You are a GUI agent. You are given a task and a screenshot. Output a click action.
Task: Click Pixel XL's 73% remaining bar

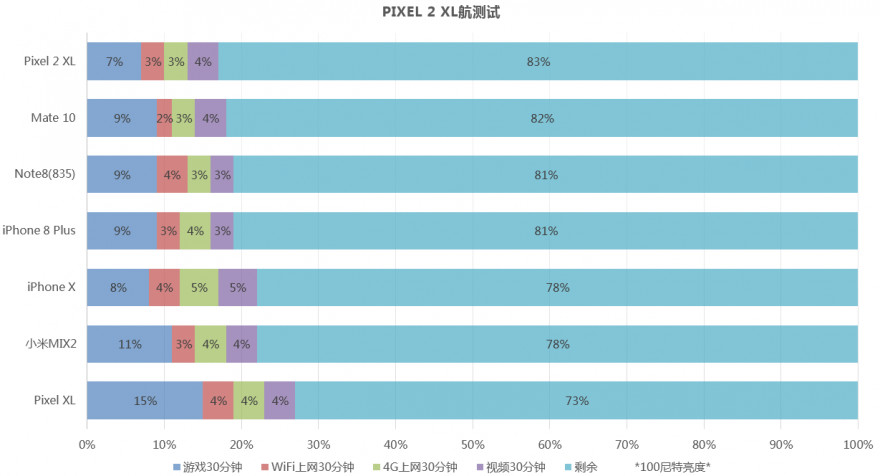click(x=576, y=401)
